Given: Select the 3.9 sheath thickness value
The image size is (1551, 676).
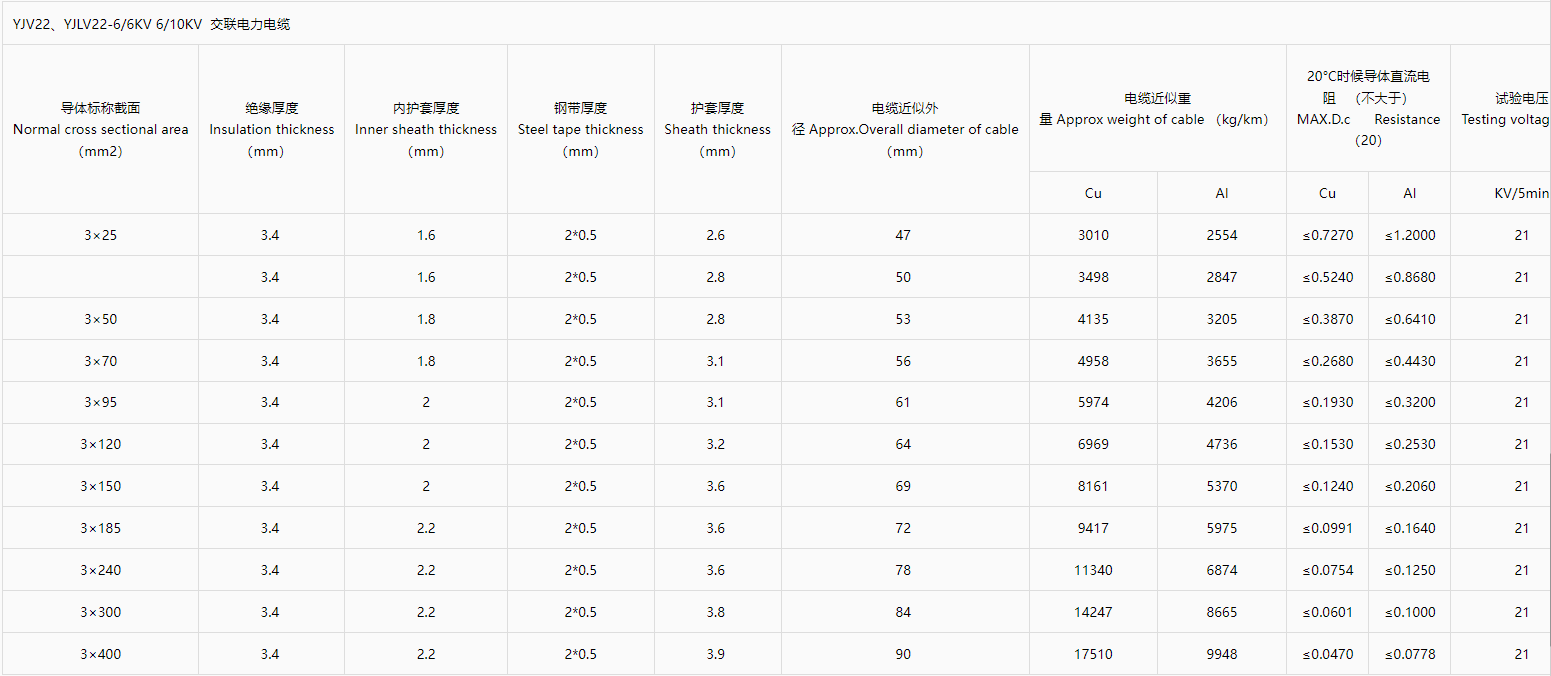Looking at the screenshot, I should pos(716,654).
